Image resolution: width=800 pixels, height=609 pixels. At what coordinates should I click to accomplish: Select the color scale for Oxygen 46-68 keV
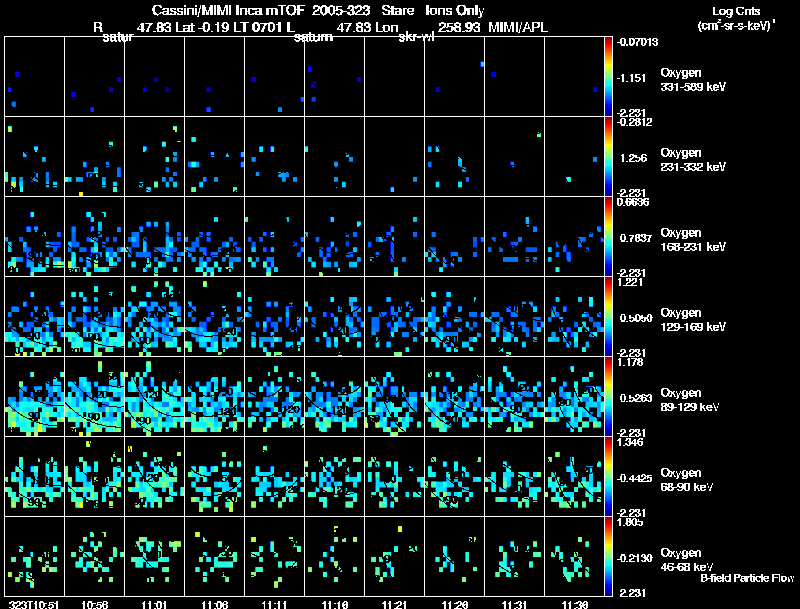pos(609,557)
